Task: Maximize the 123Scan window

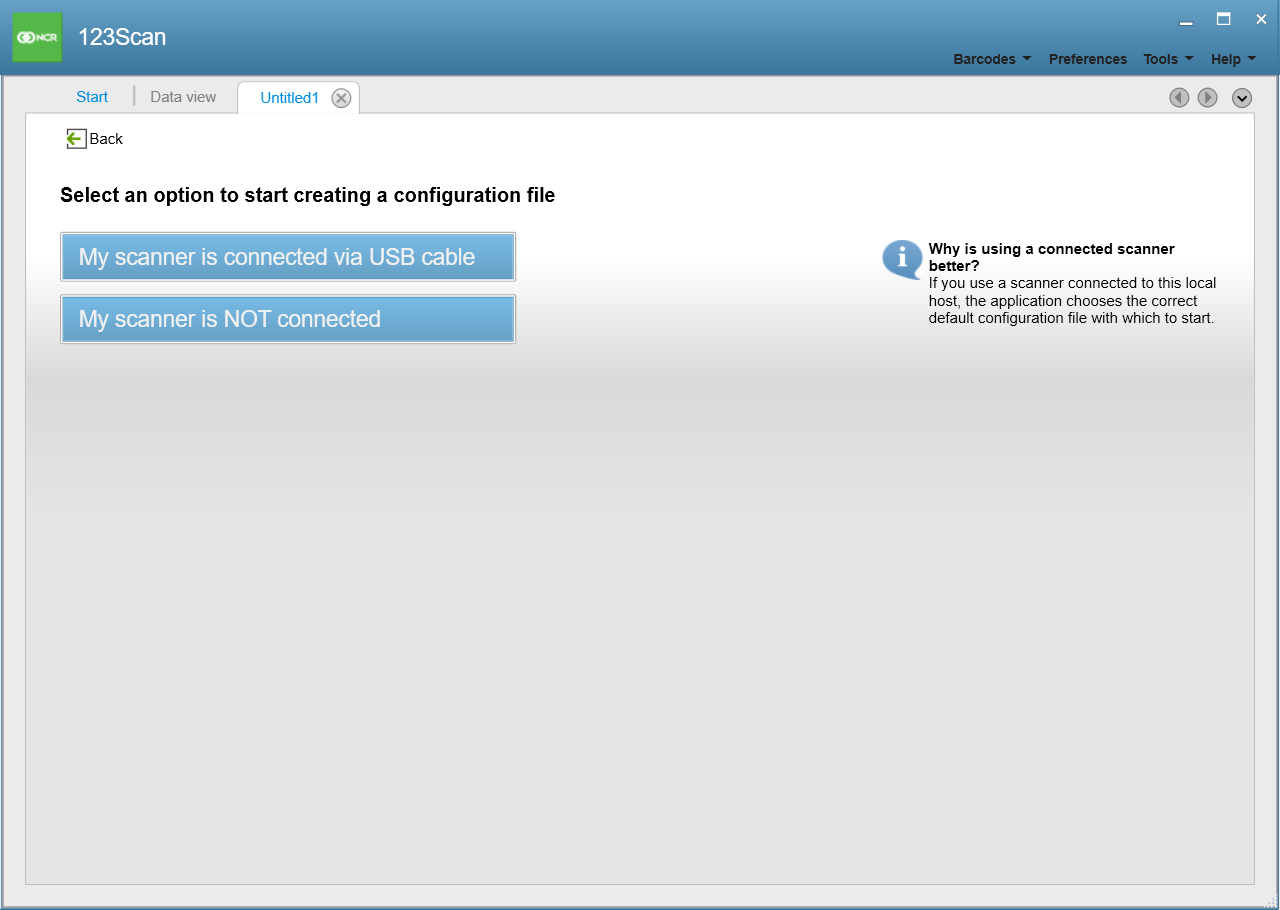Action: pos(1223,19)
